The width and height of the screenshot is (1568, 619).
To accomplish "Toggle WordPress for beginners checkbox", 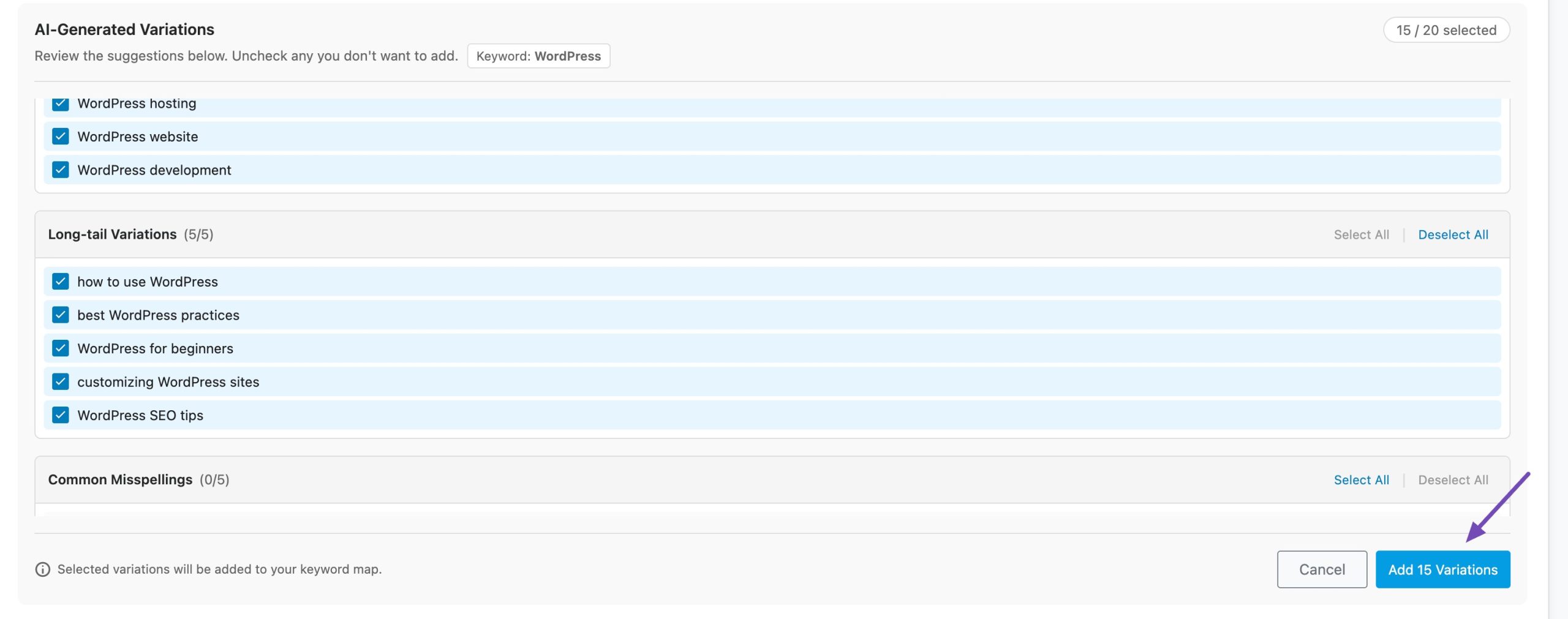I will point(60,348).
